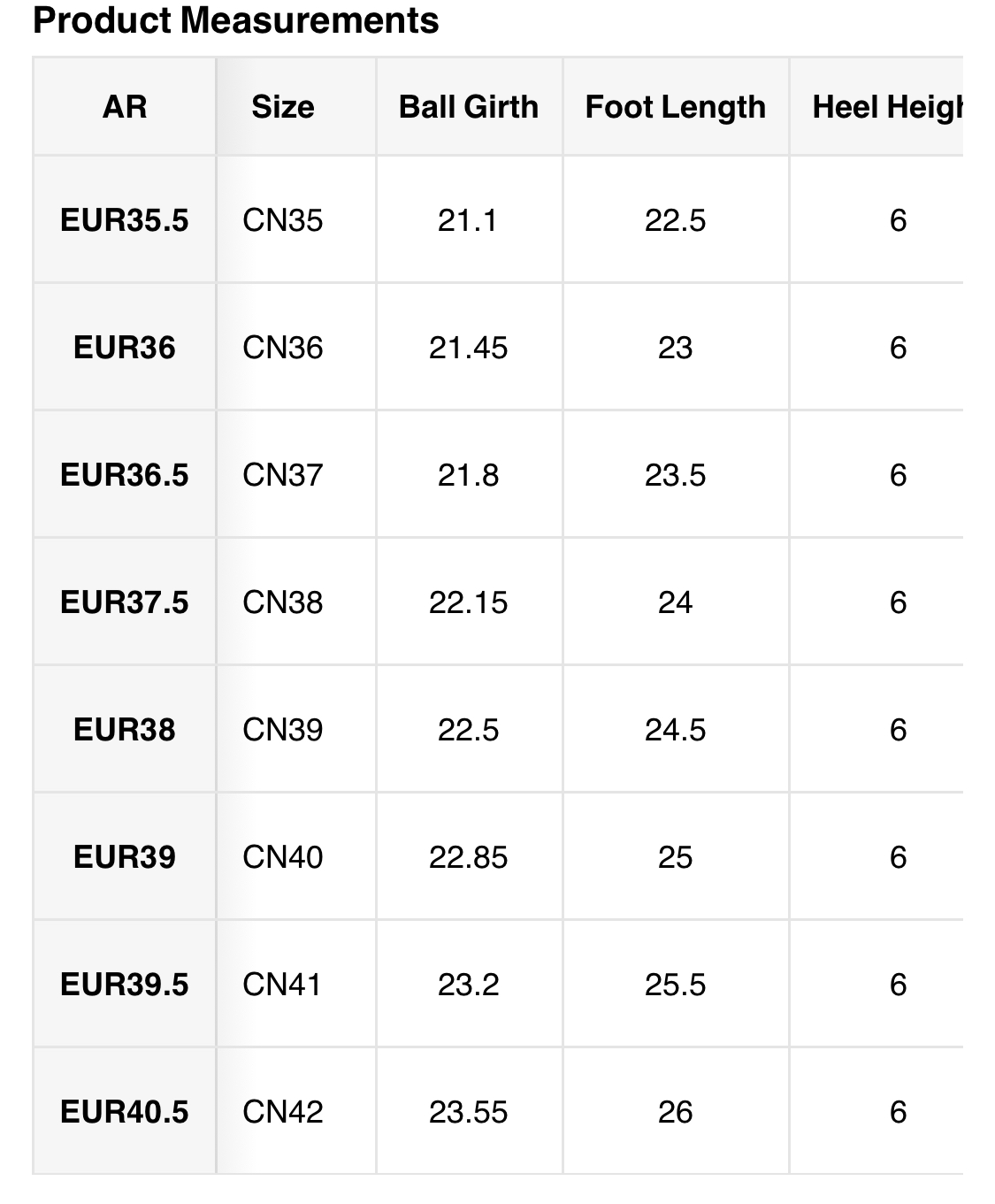Click the Size column header
The height and width of the screenshot is (1204, 995).
tap(283, 107)
